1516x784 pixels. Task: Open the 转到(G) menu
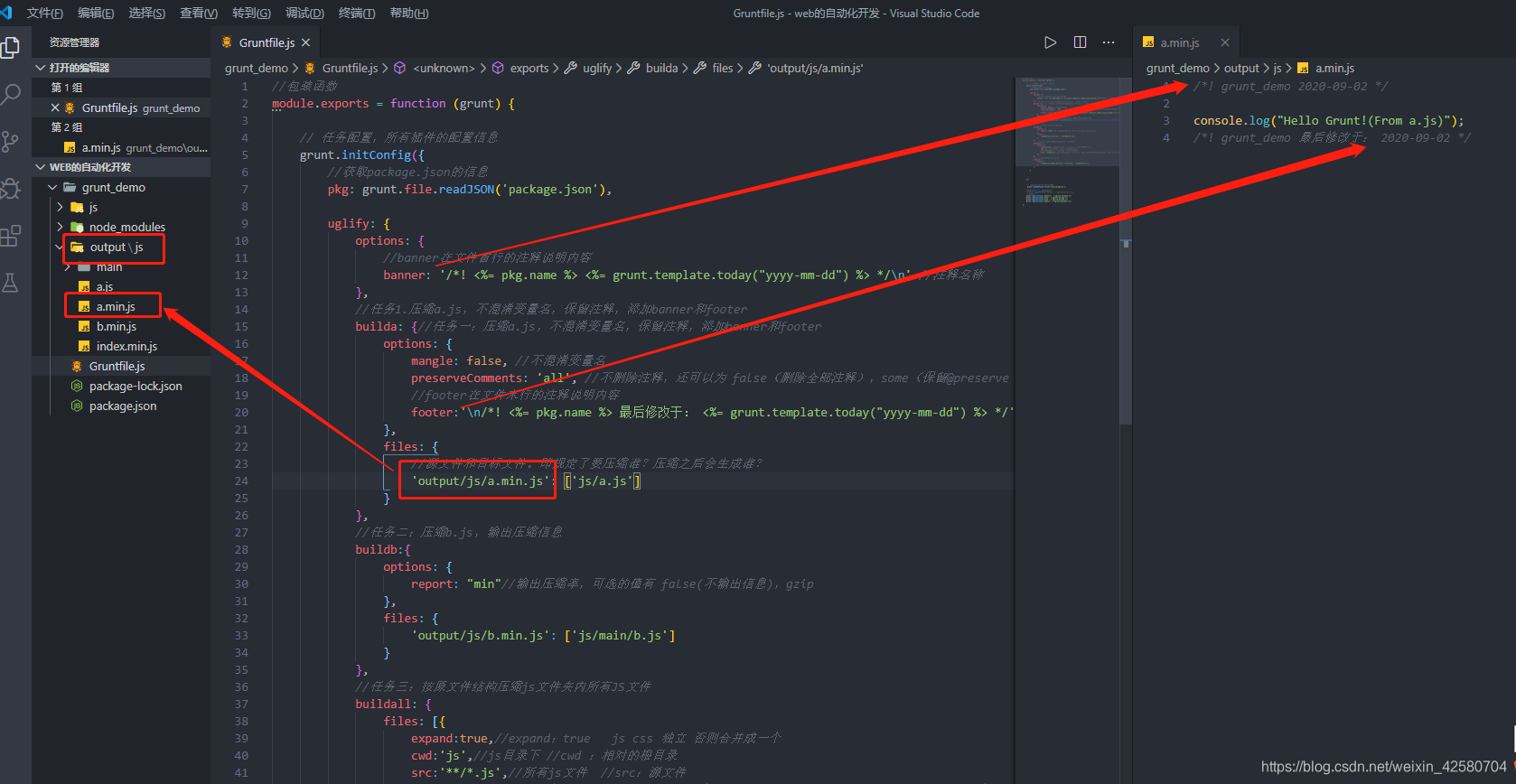[251, 13]
